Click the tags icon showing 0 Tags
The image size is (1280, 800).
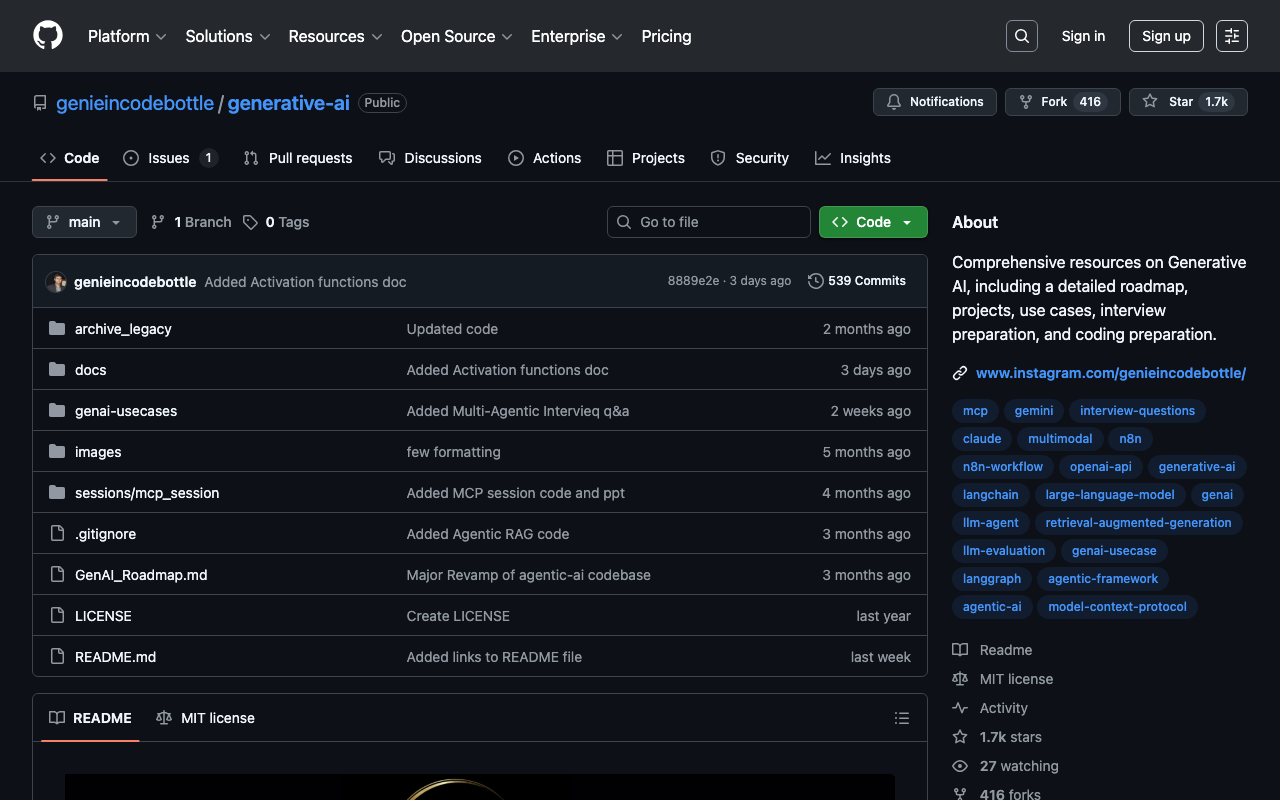250,222
